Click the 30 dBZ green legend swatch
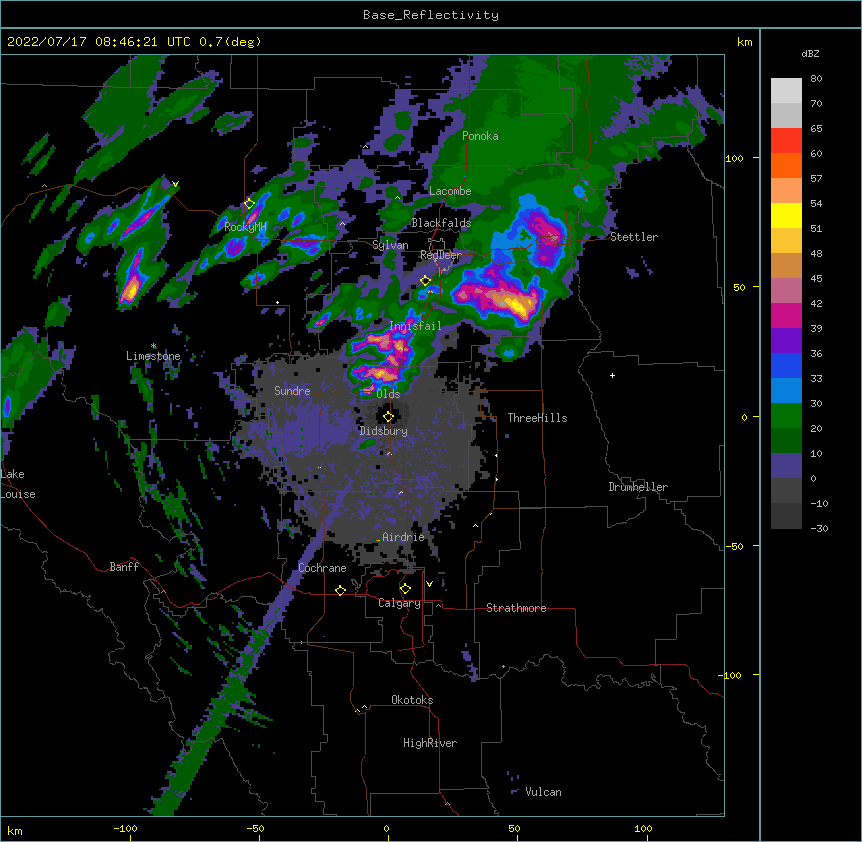Viewport: 862px width, 842px height. [x=786, y=416]
